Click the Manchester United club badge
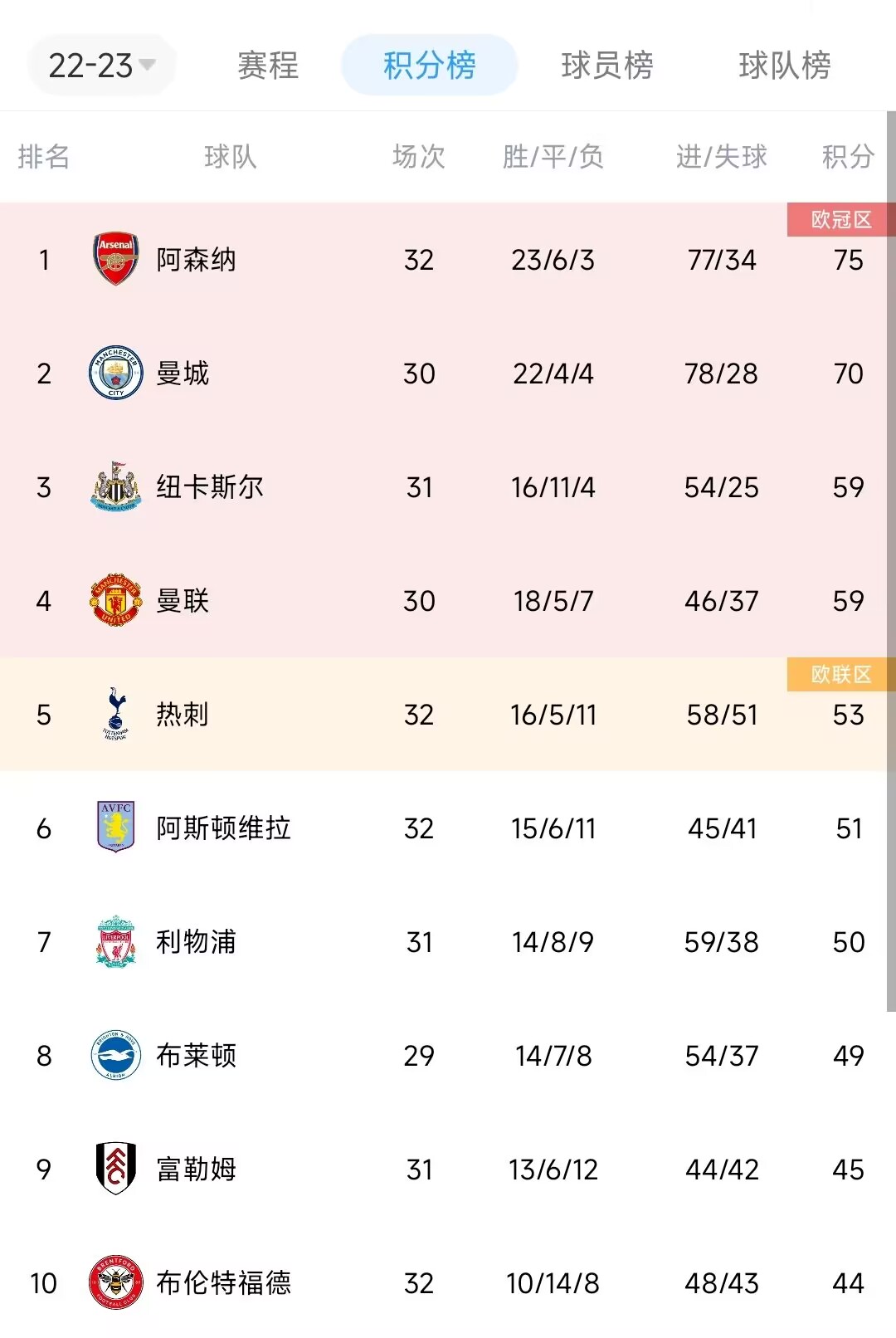Image resolution: width=896 pixels, height=1338 pixels. (x=116, y=601)
